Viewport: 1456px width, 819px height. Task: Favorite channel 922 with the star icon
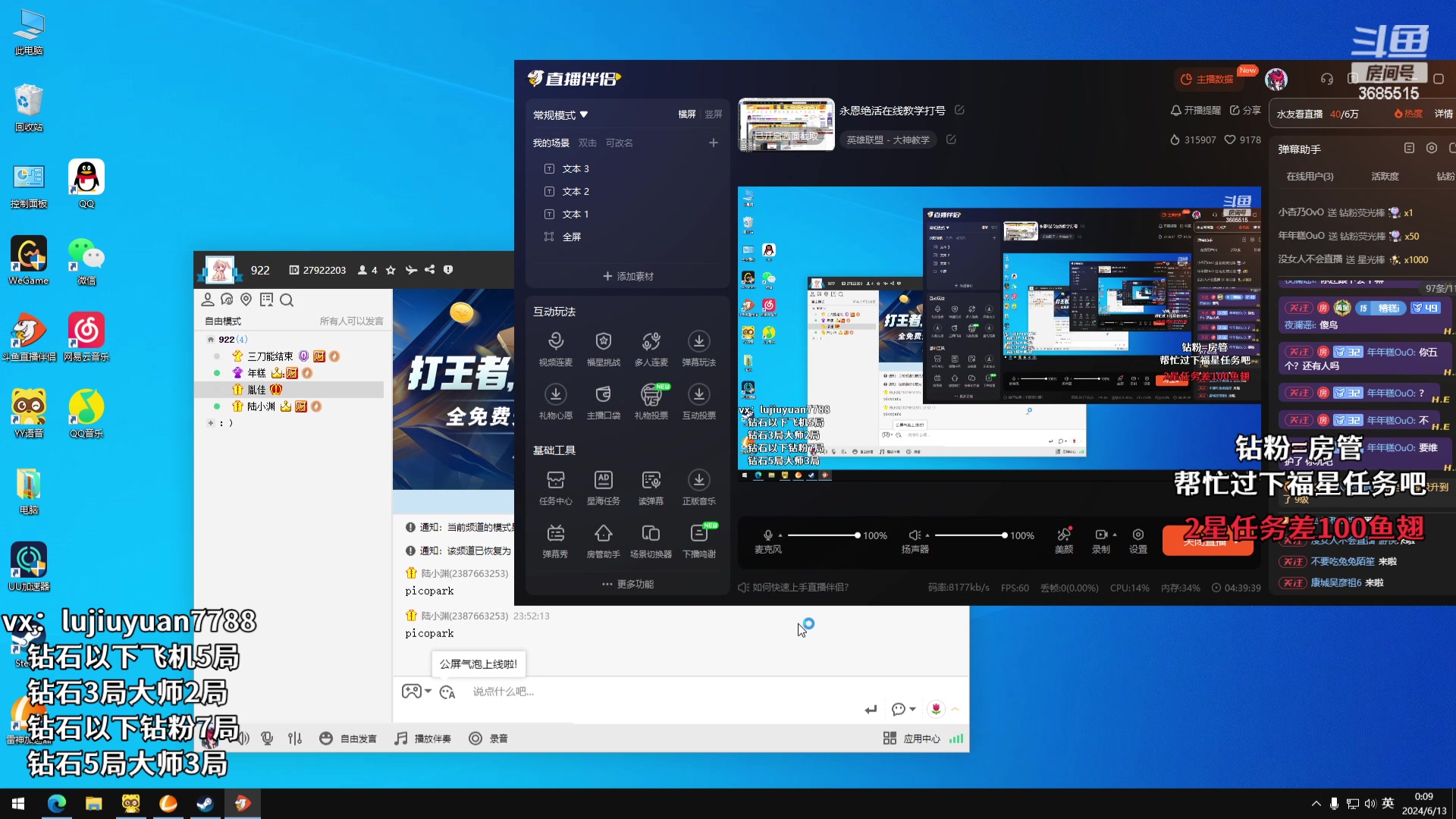coord(391,270)
